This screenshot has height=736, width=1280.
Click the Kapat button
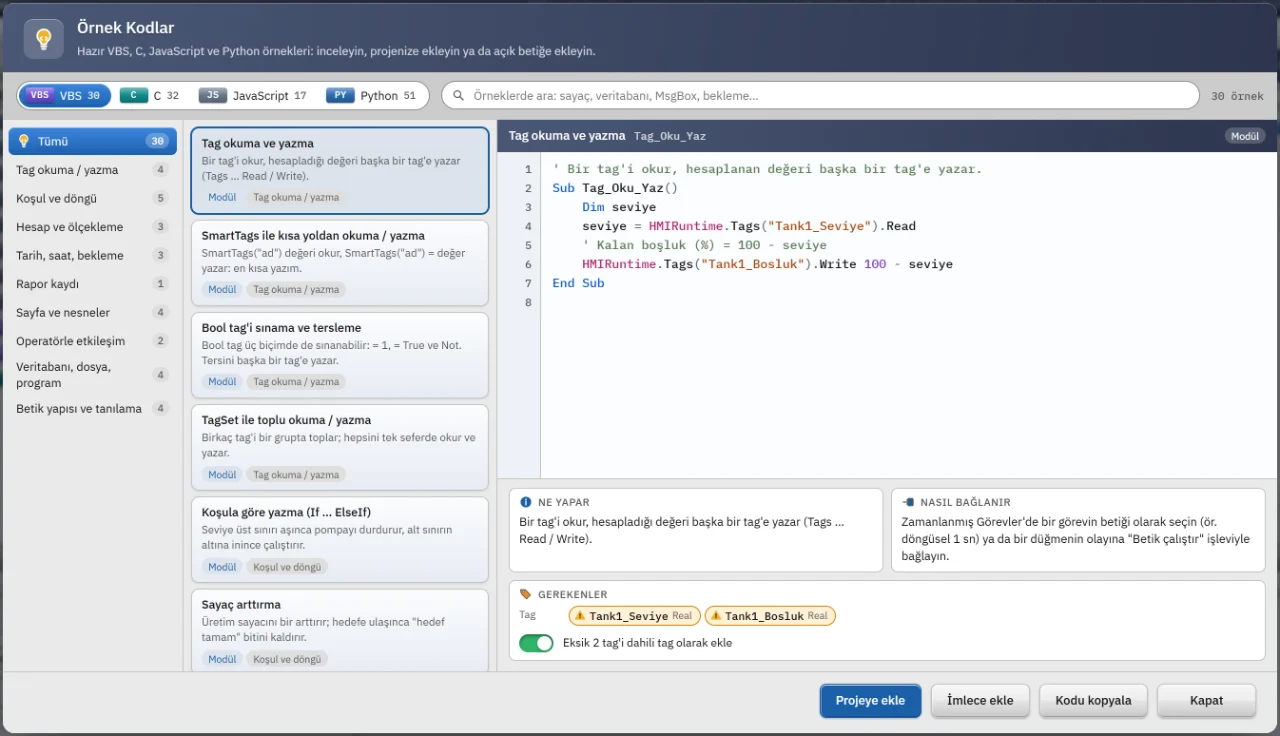click(x=1206, y=700)
